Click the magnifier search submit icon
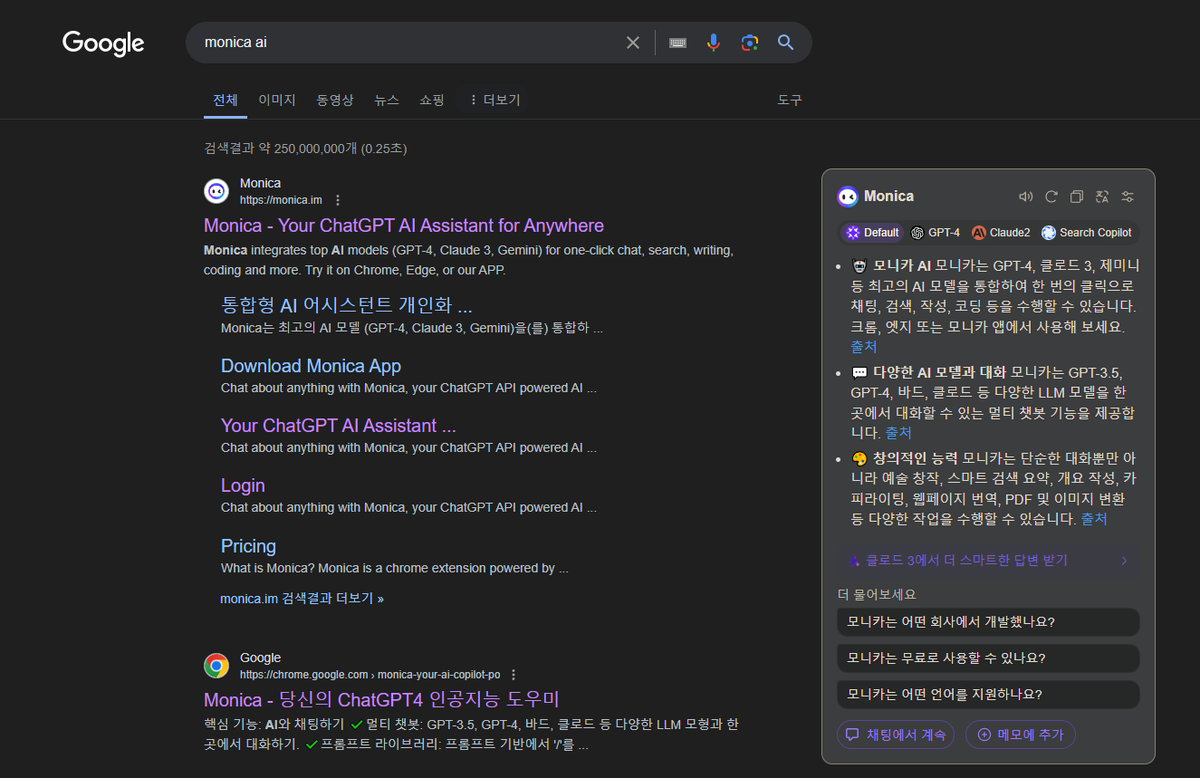Screen dimensions: 1200x778 click(786, 43)
